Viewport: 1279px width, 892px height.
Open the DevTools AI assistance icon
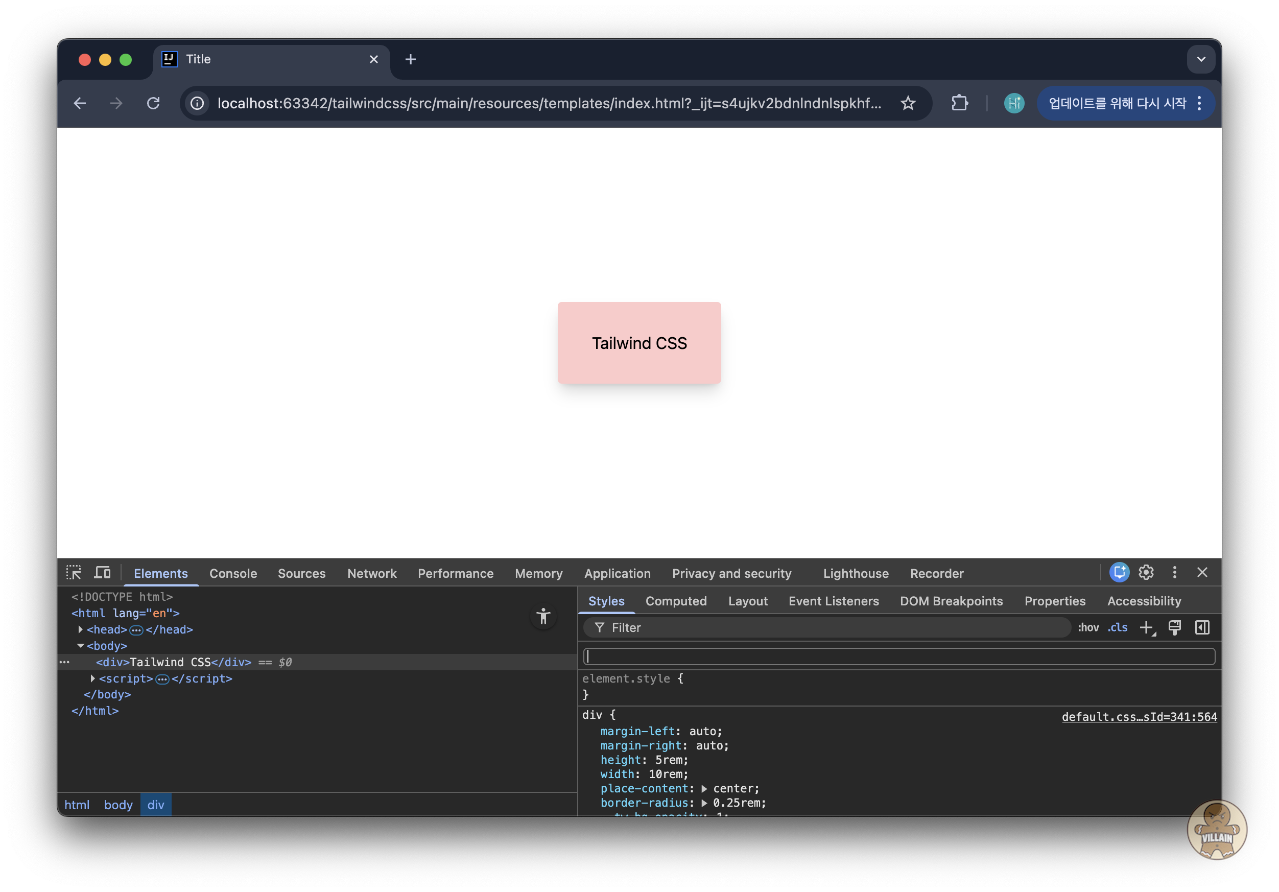coord(1119,573)
